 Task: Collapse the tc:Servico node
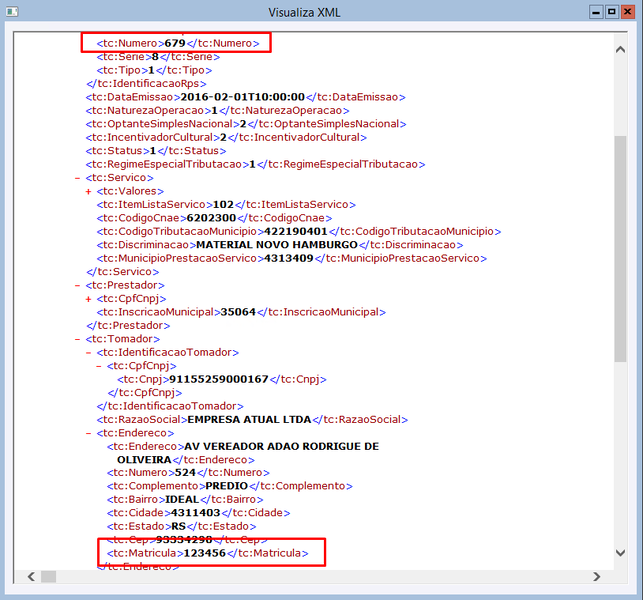77,178
